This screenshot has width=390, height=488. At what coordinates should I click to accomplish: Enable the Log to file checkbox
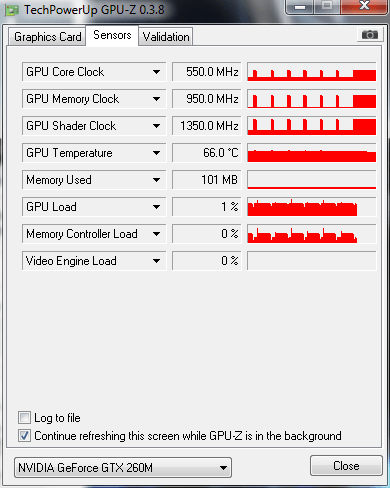coord(24,418)
